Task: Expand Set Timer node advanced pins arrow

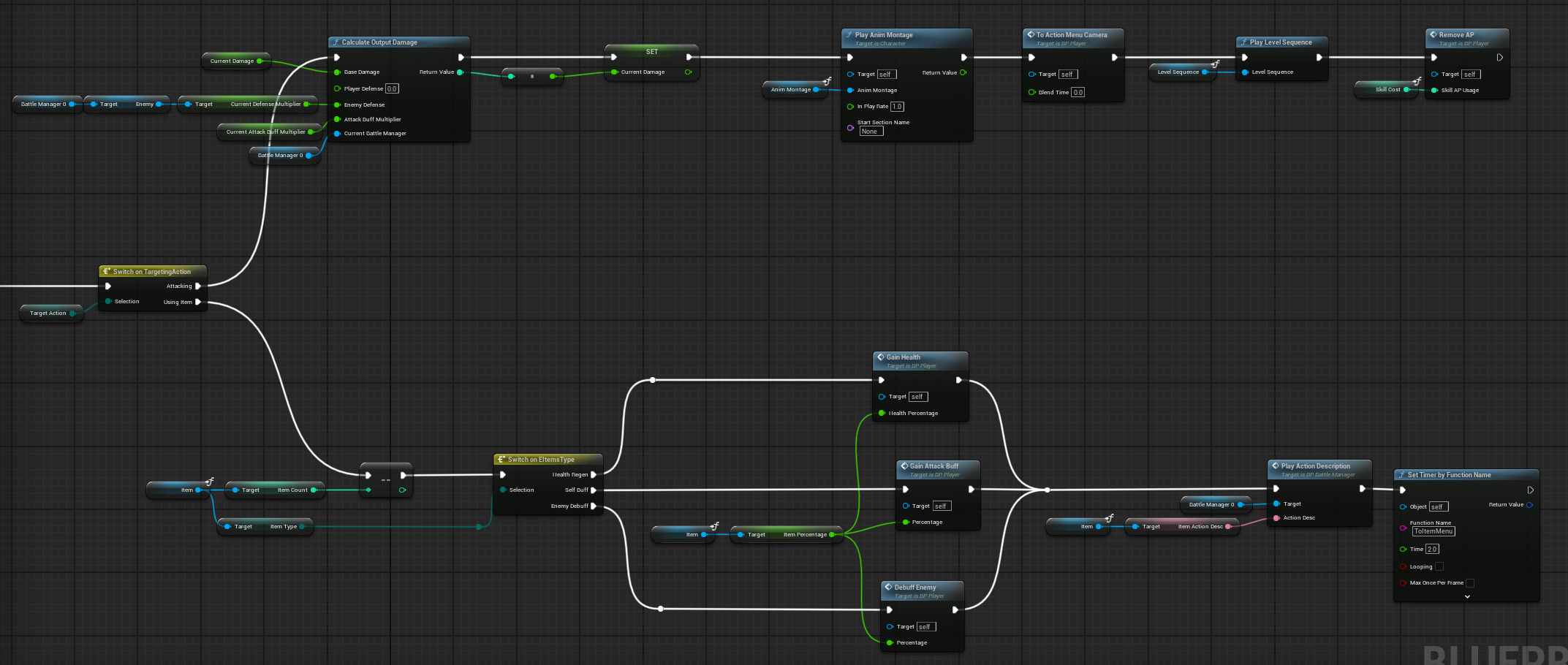Action: 1467,596
